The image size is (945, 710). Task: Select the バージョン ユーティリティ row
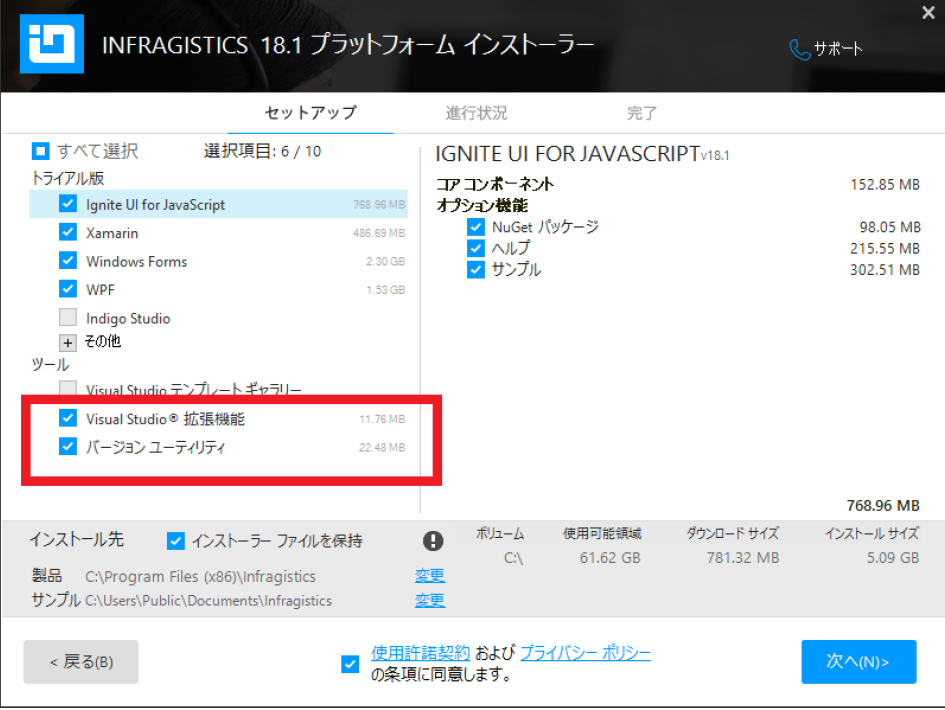218,447
